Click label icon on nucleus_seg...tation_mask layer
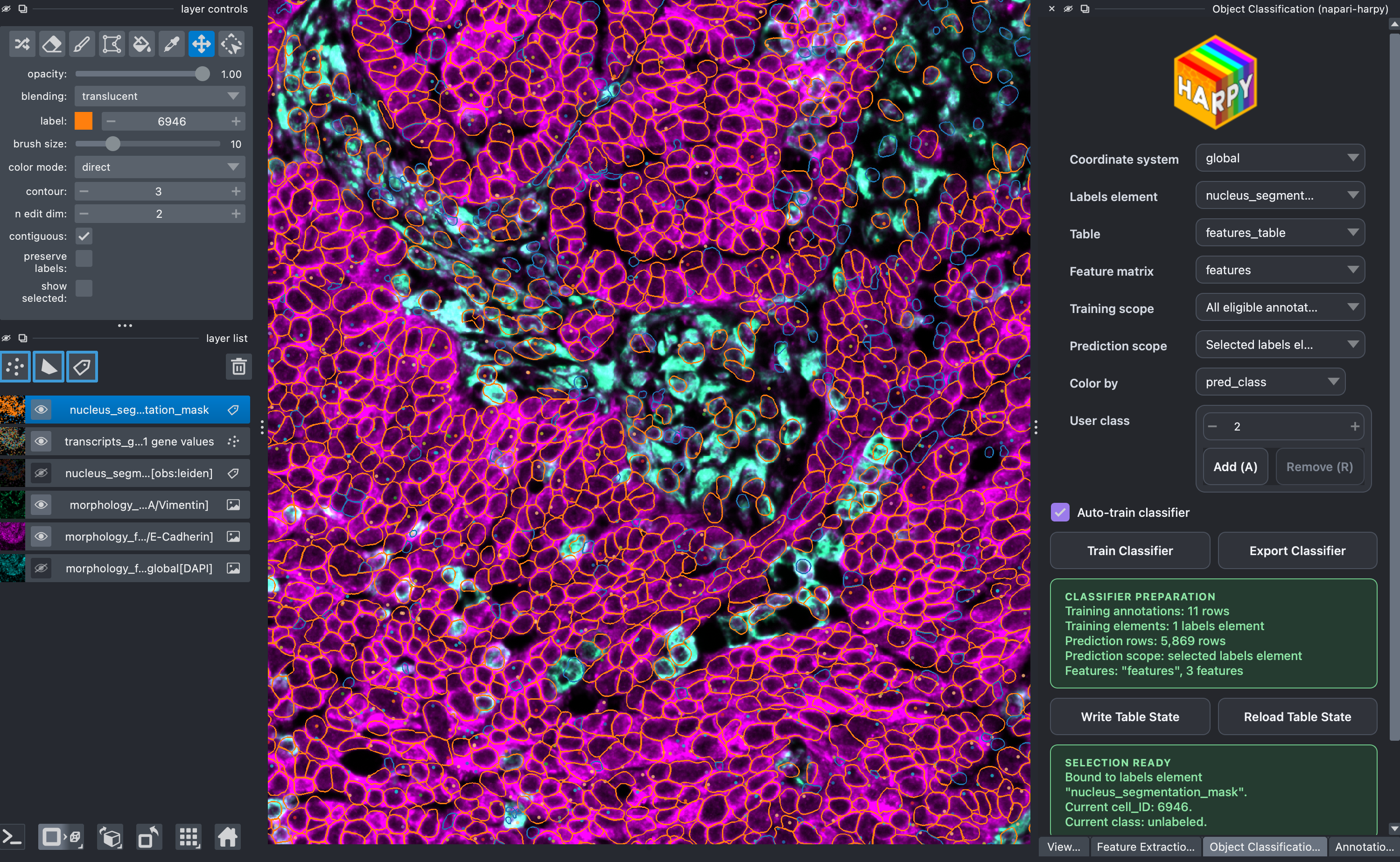Screen dimensions: 1400x862 coord(233,410)
